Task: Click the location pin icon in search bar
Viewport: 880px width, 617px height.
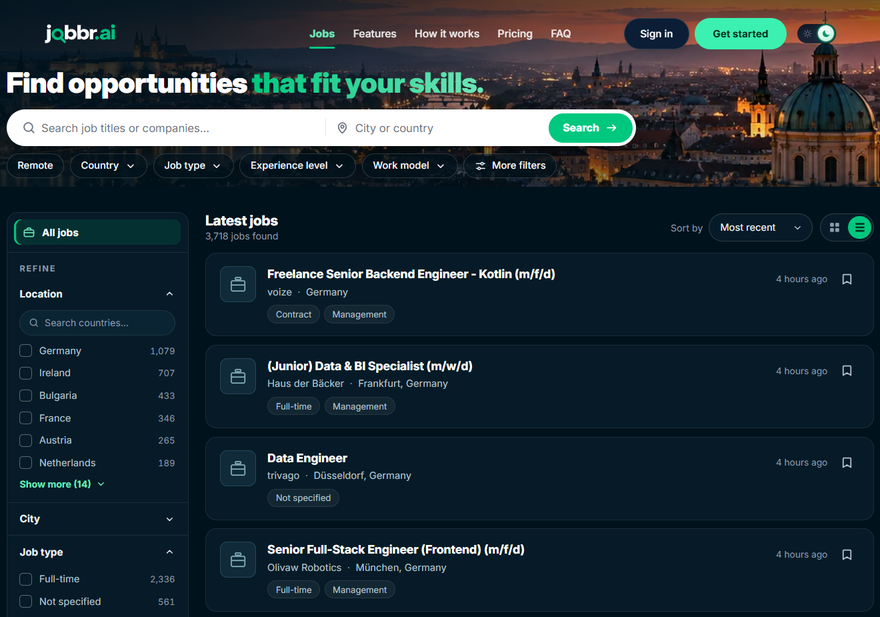Action: pyautogui.click(x=342, y=128)
